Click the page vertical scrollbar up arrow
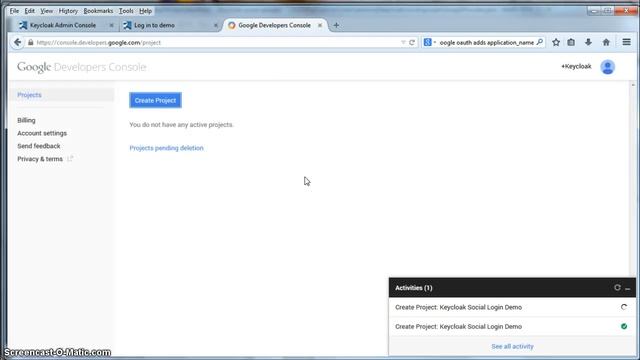 (x=633, y=85)
